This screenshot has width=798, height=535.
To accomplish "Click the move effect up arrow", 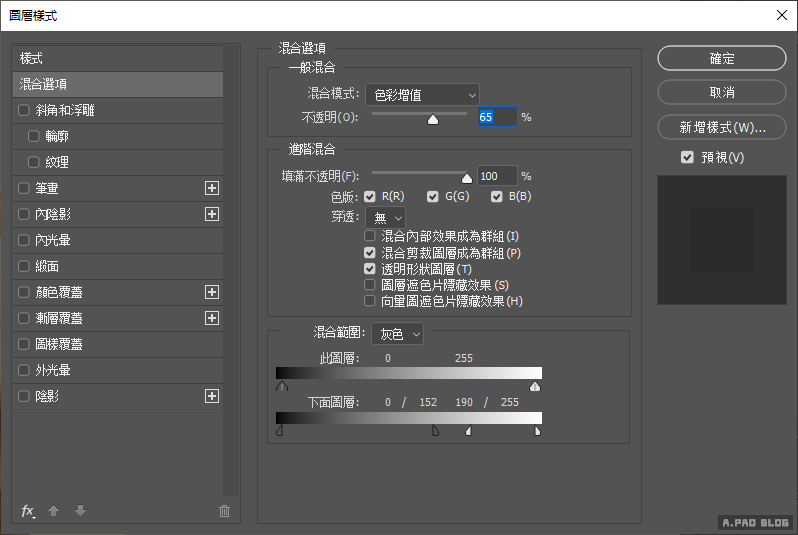I will [54, 511].
